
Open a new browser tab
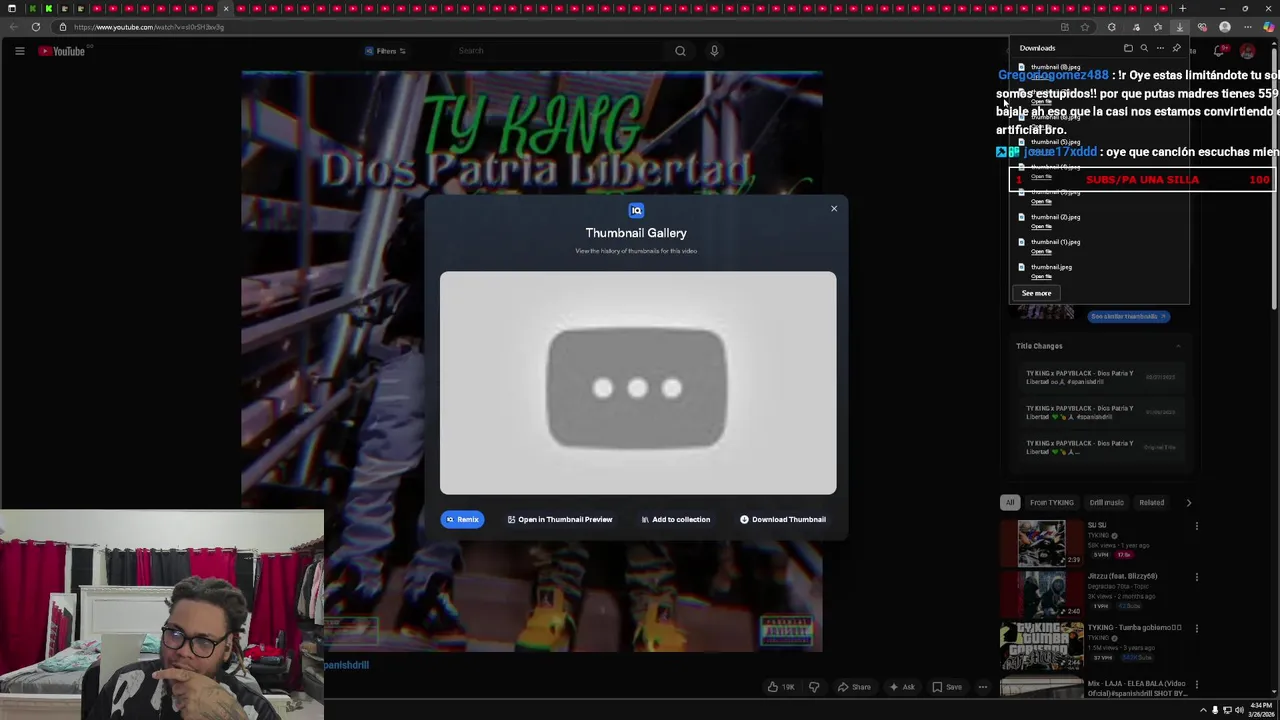1182,9
